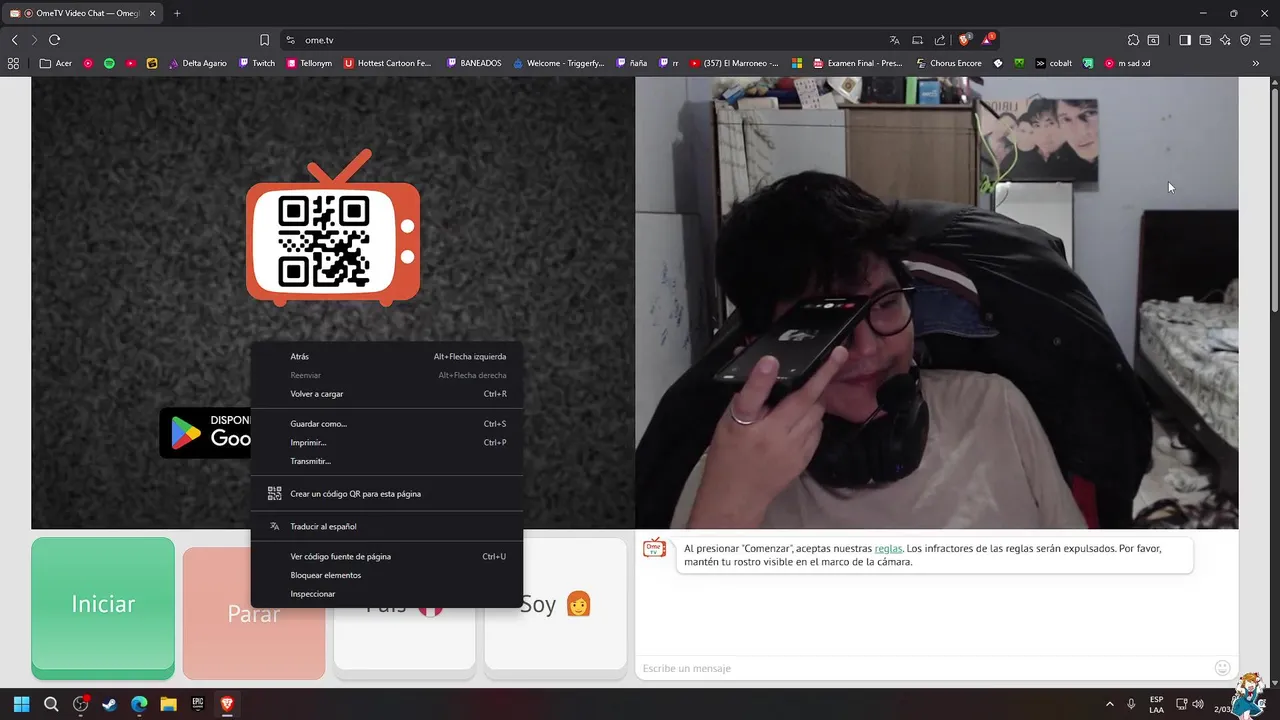
Task: Choose Crear un código QR para esta página
Action: click(387, 494)
